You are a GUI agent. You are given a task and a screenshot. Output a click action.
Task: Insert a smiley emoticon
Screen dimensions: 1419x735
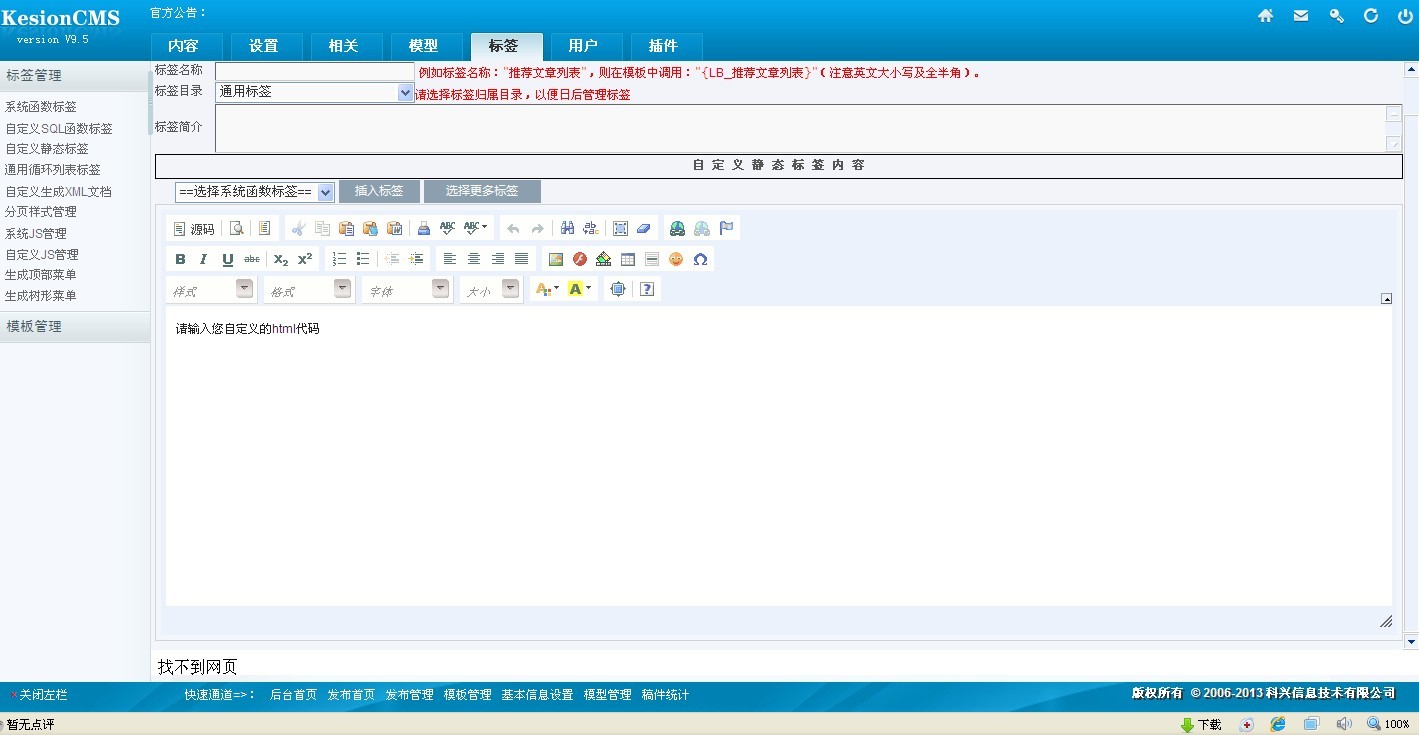676,259
